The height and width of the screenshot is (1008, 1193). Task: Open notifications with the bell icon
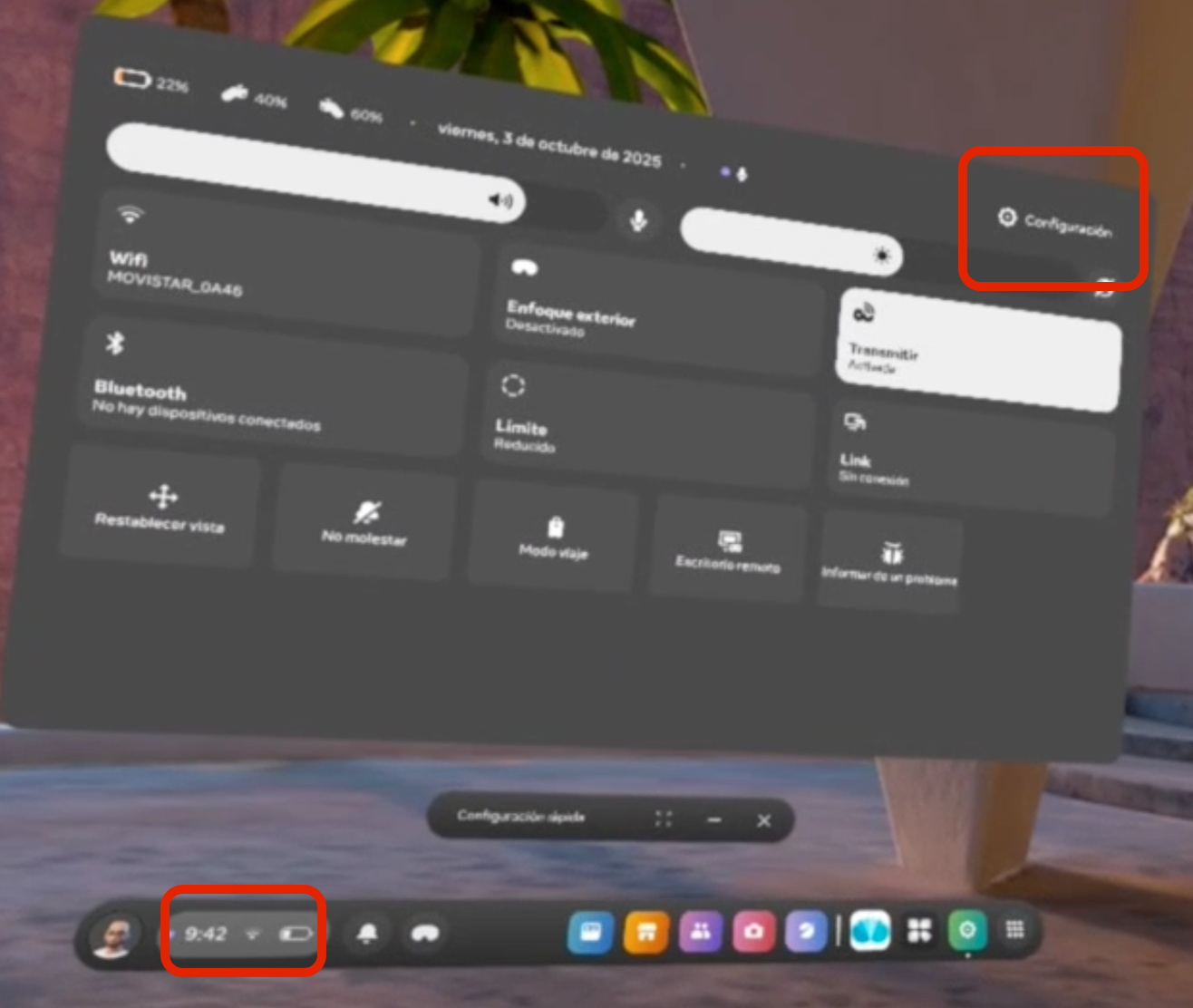coord(367,933)
